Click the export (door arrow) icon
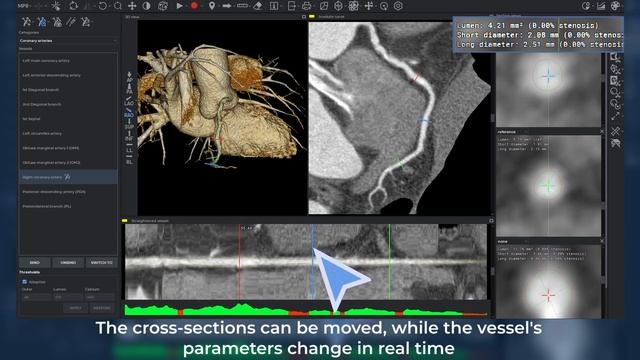 coord(291,6)
